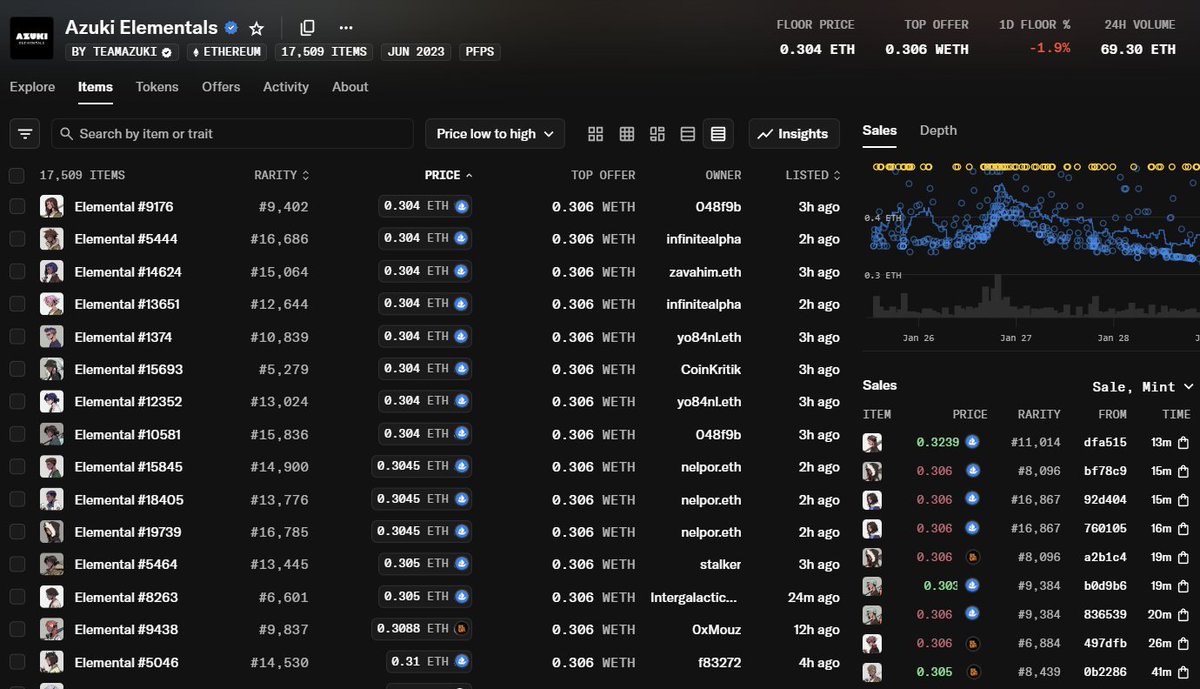Screen dimensions: 1200x689
Task: Open clipboard icon for 760105 sale
Action: coord(1183,528)
